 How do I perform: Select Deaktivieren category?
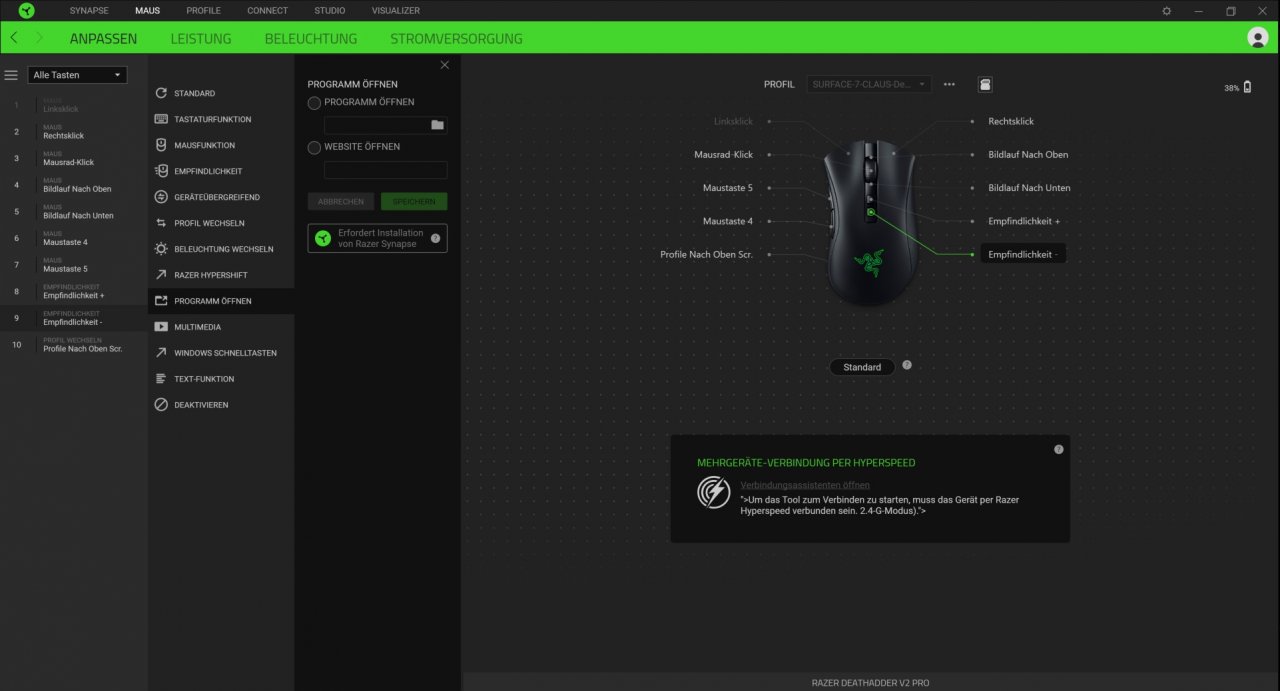(221, 405)
